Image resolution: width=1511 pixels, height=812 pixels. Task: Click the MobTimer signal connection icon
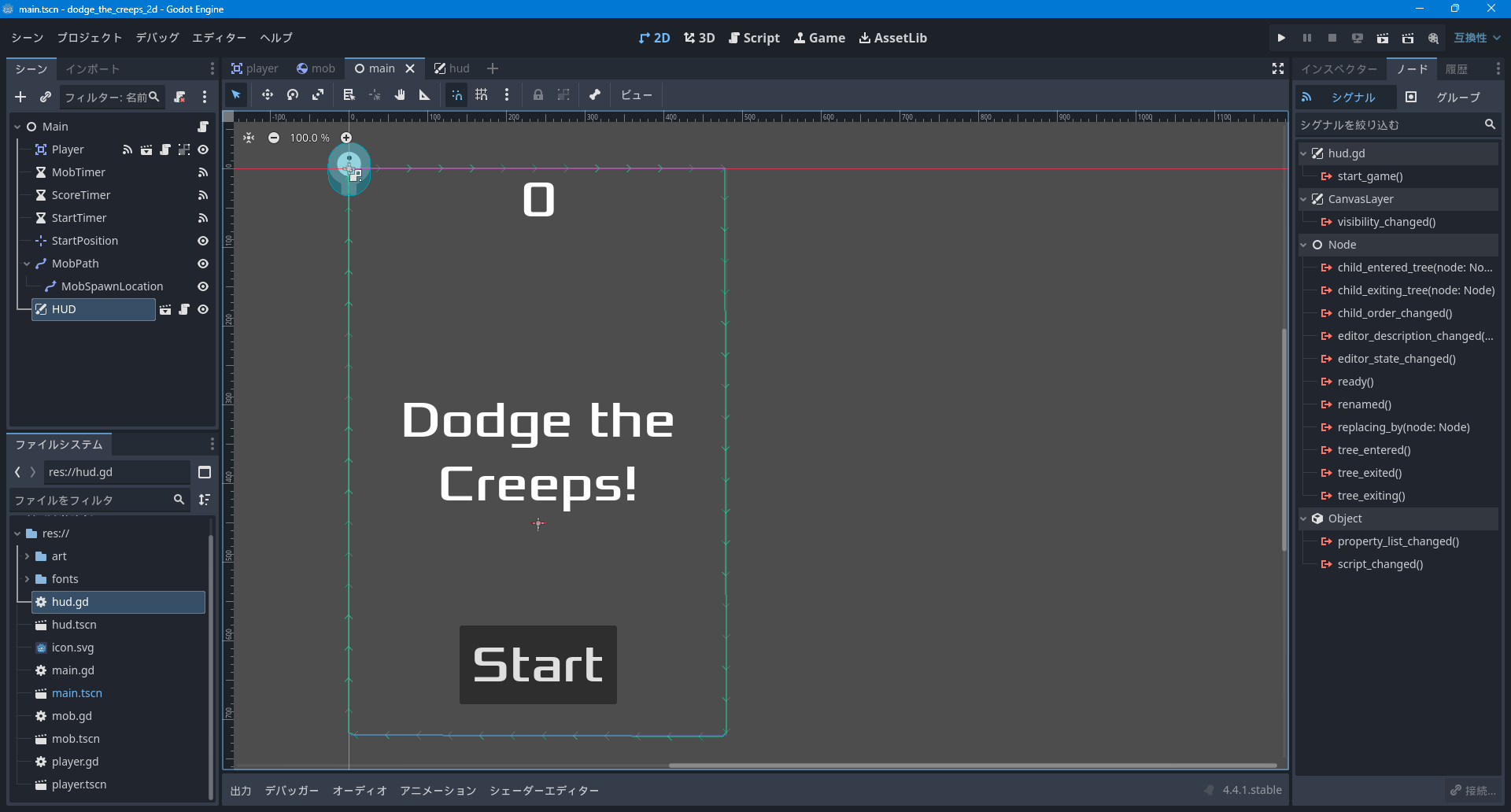[203, 172]
